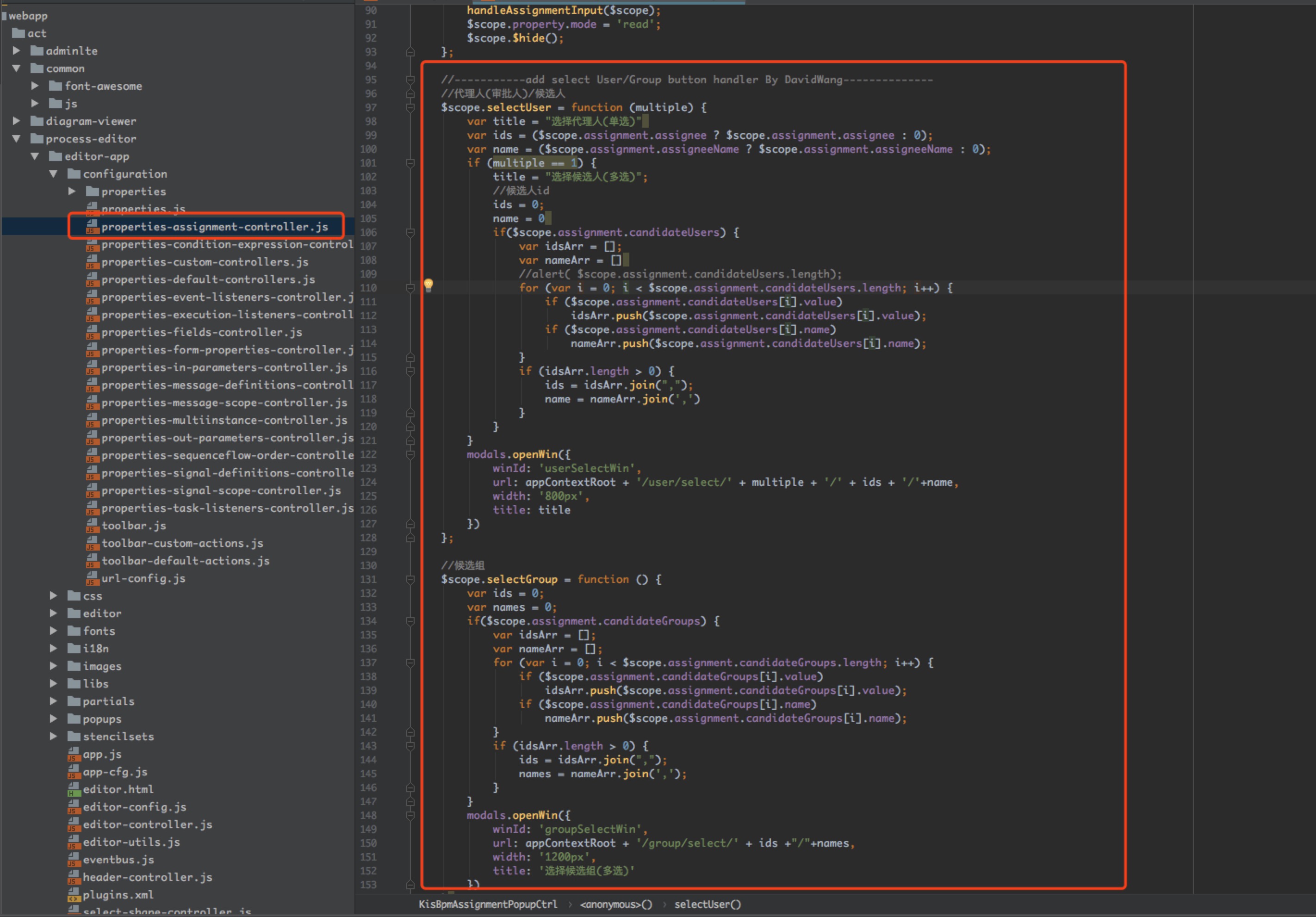The image size is (1316, 917).
Task: Select selectUser() in the breadcrumb bar
Action: [708, 904]
